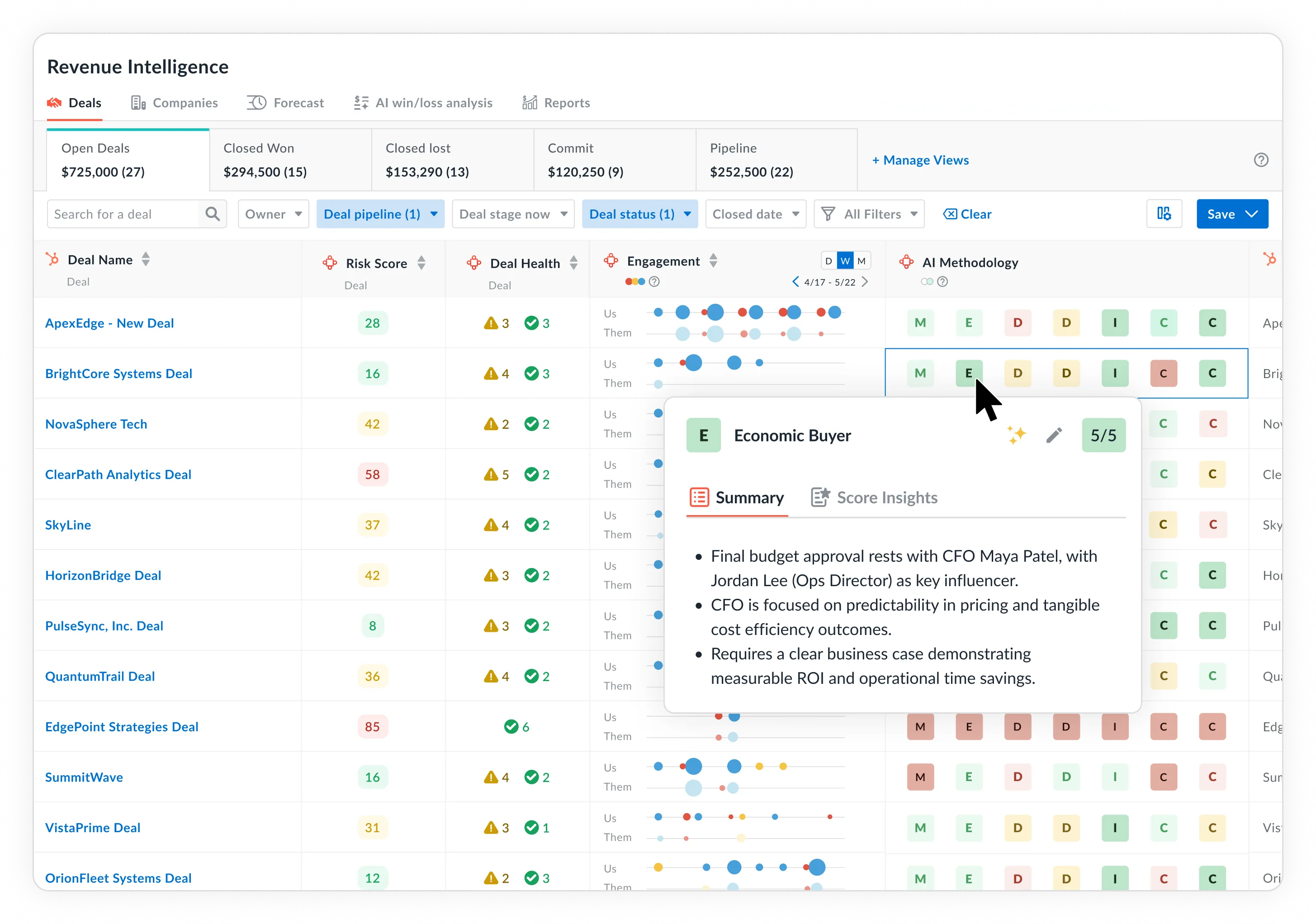1316x924 pixels.
Task: Open the Deal stage now dropdown
Action: pos(513,214)
